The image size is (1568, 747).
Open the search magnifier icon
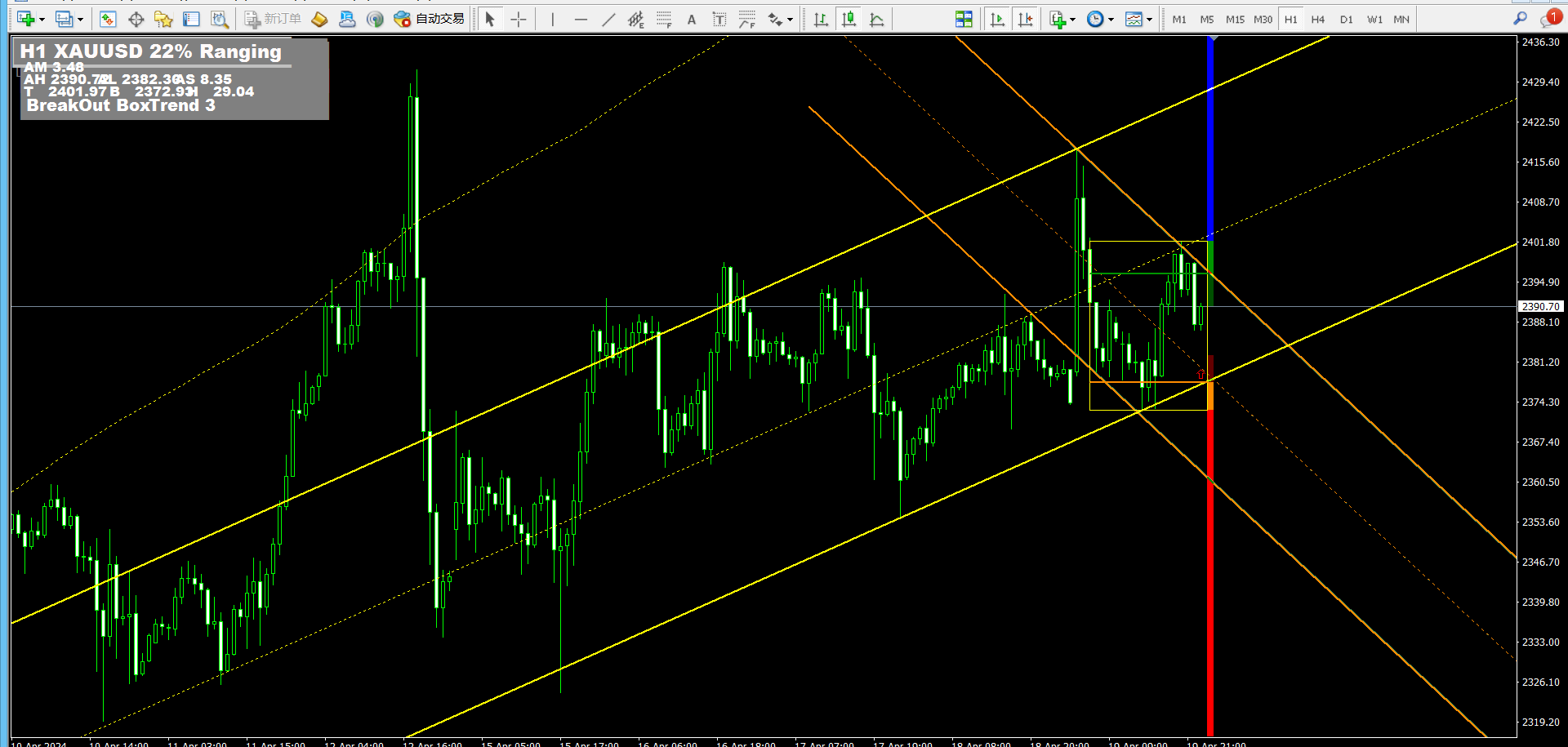1520,18
